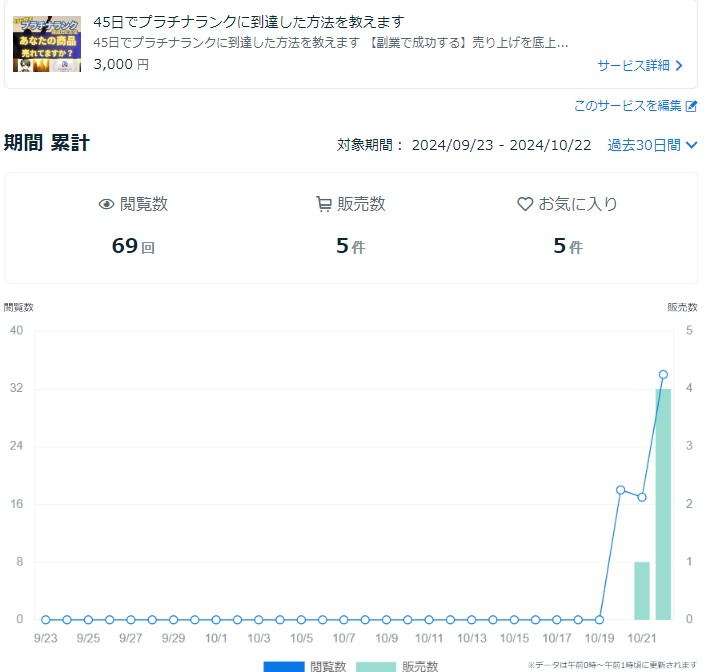Screen dimensions: 717x672
Task: Open the サービス詳細 link
Action: 633,66
